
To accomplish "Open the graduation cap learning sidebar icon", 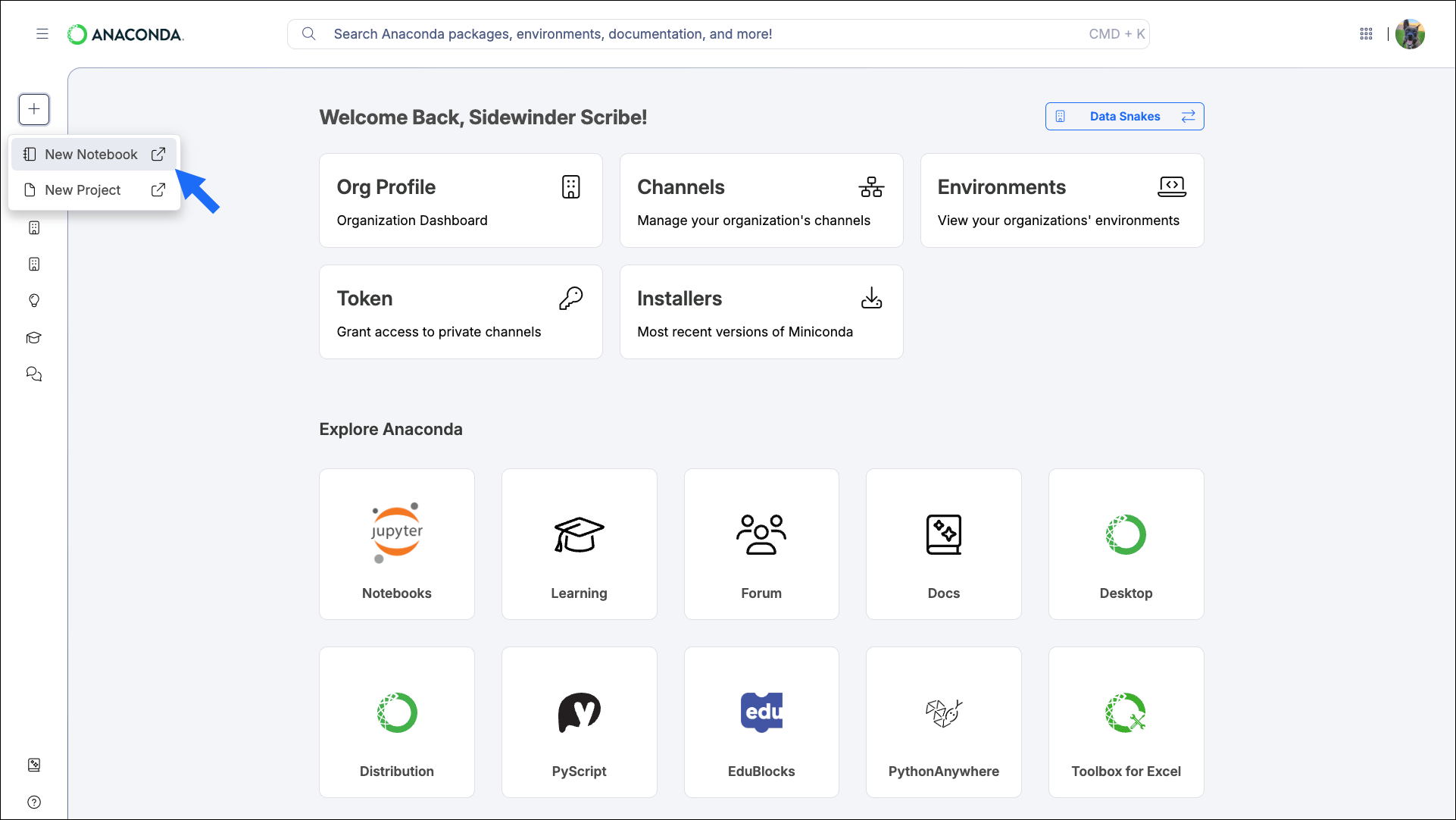I will click(34, 338).
